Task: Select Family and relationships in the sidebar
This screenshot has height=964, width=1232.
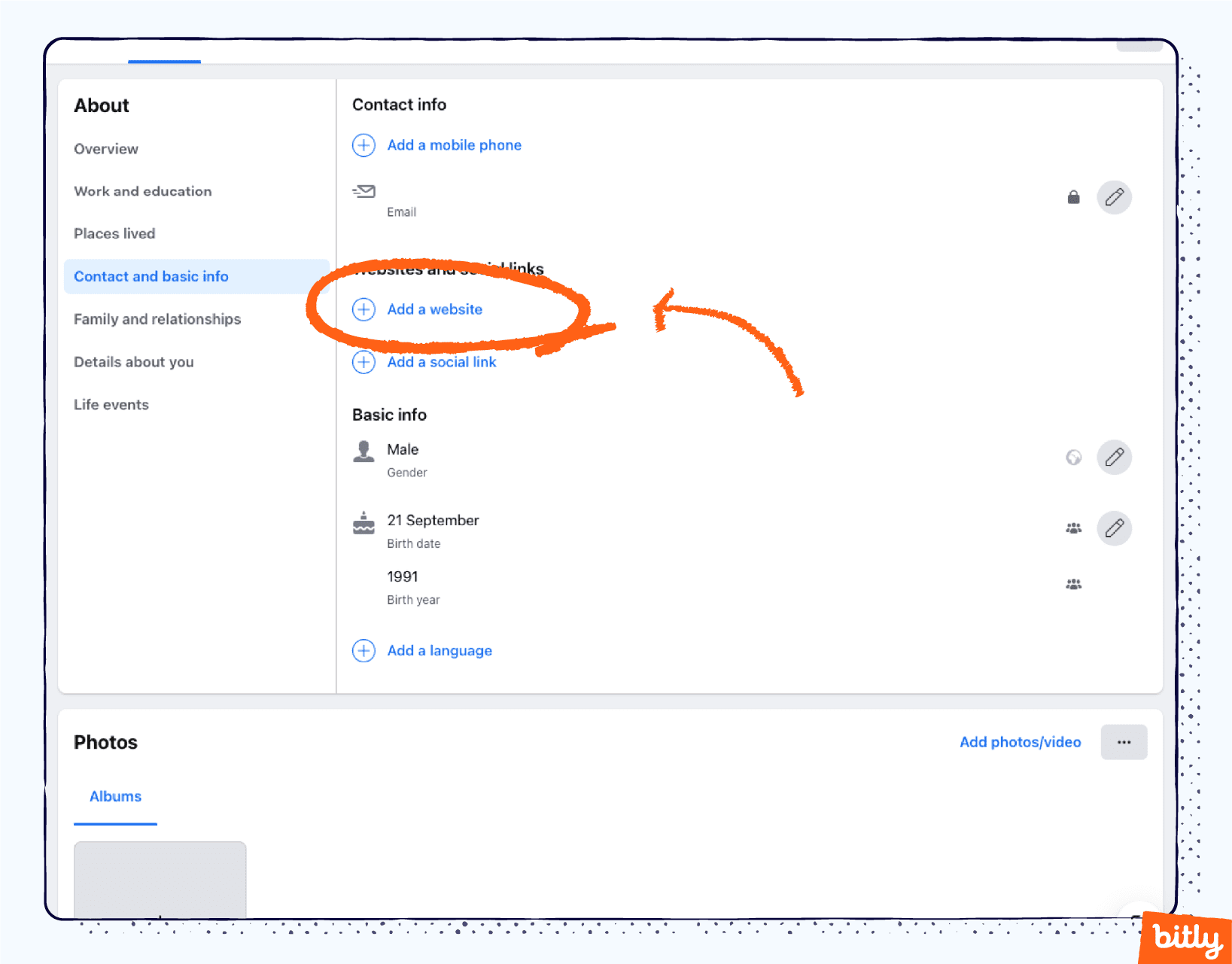Action: (x=157, y=319)
